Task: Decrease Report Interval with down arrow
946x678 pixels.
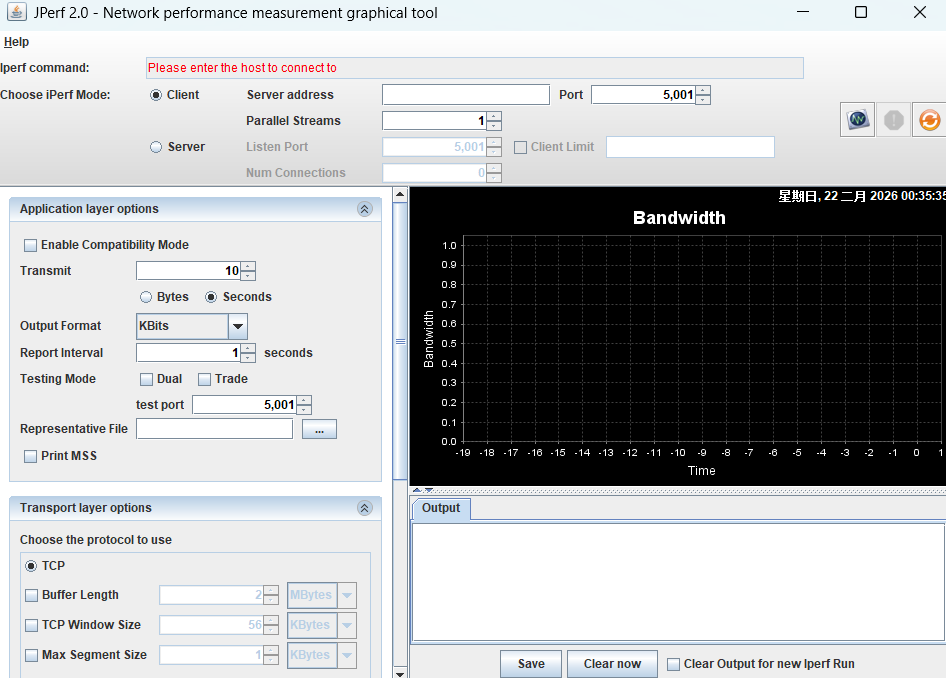Action: (248, 358)
